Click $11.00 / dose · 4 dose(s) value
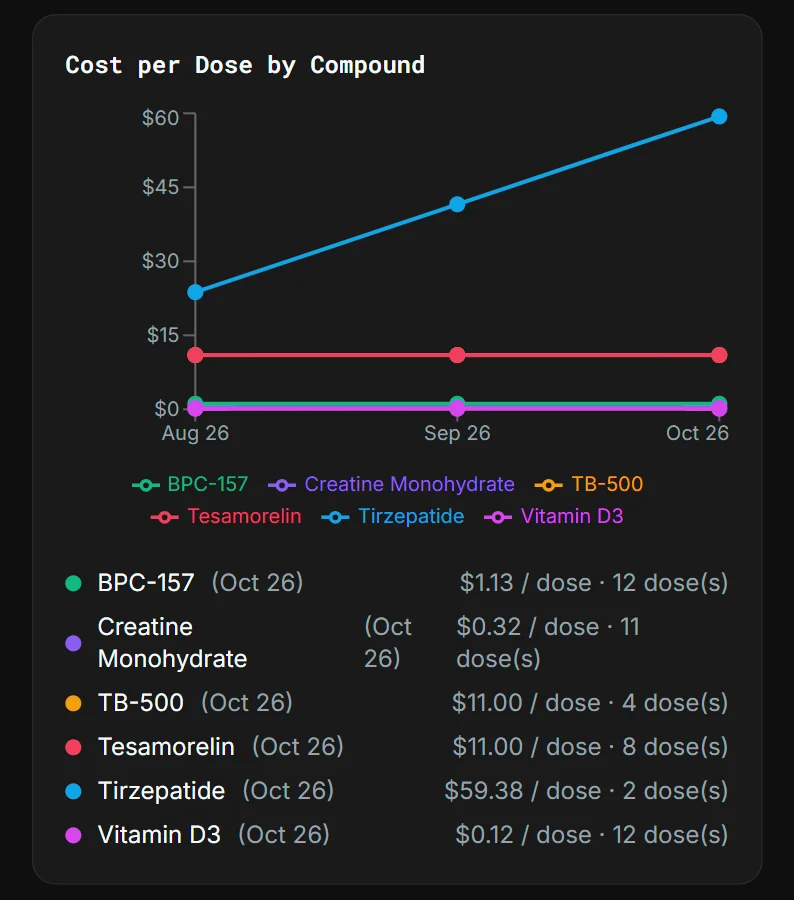The image size is (794, 900). coord(590,703)
